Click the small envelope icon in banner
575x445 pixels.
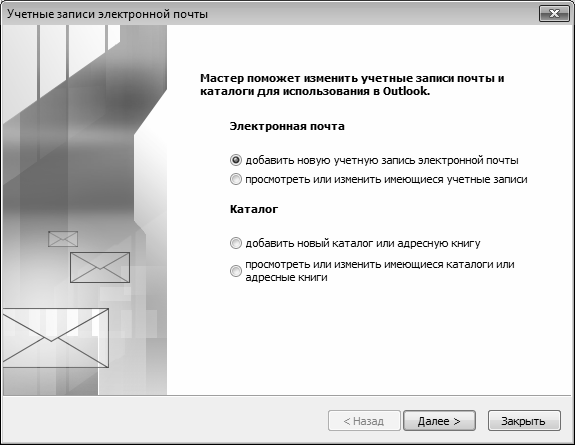(63, 239)
